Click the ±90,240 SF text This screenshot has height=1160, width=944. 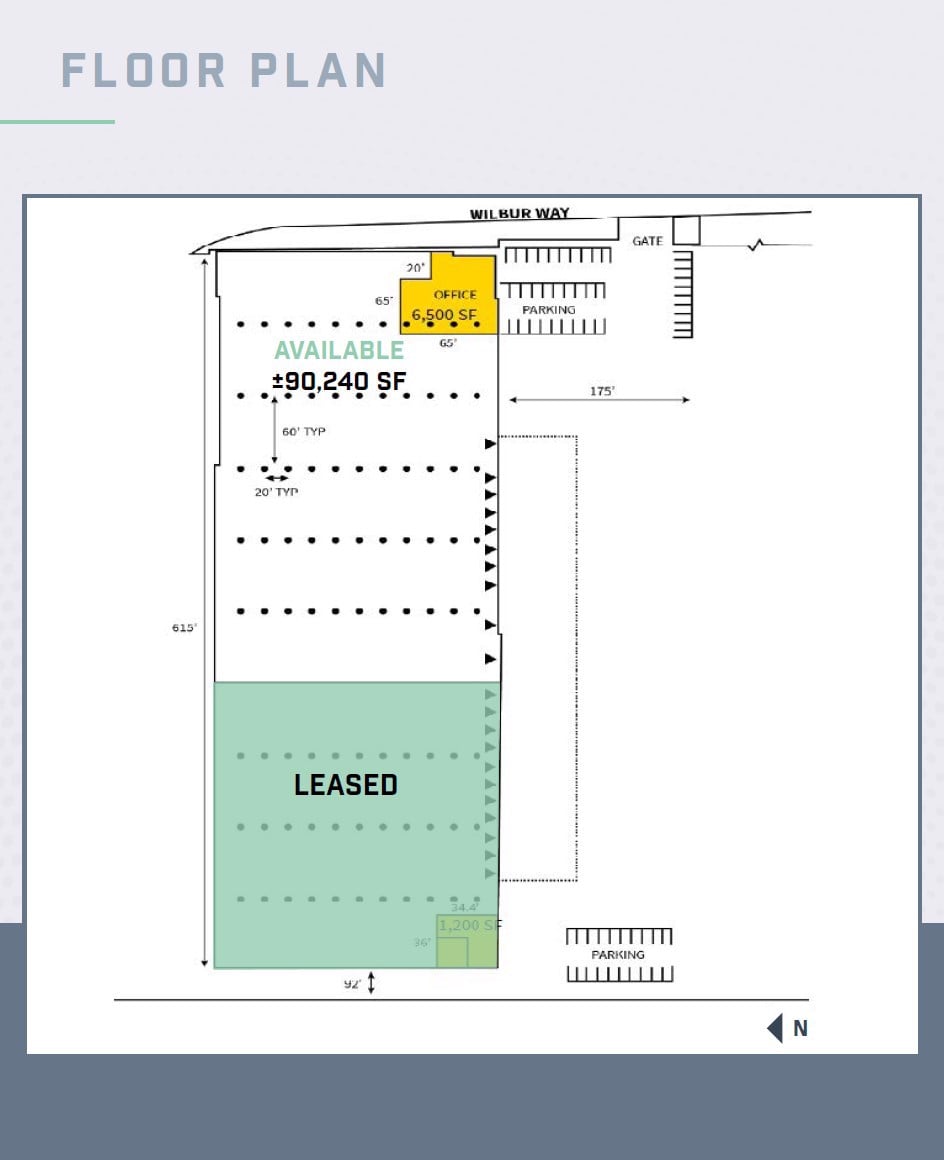339,381
